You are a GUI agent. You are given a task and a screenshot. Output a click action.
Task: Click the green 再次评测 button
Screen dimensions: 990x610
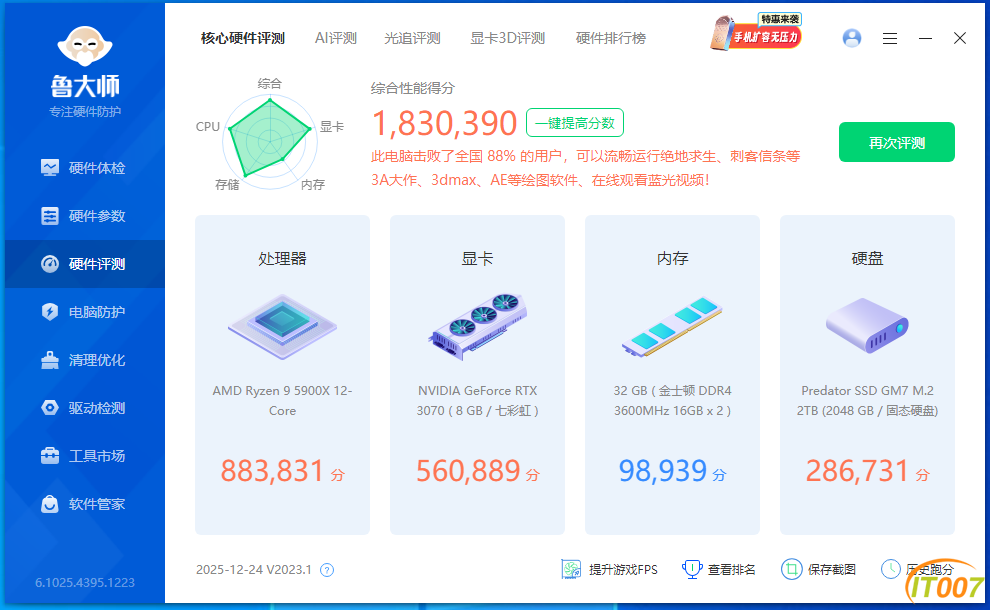(896, 142)
